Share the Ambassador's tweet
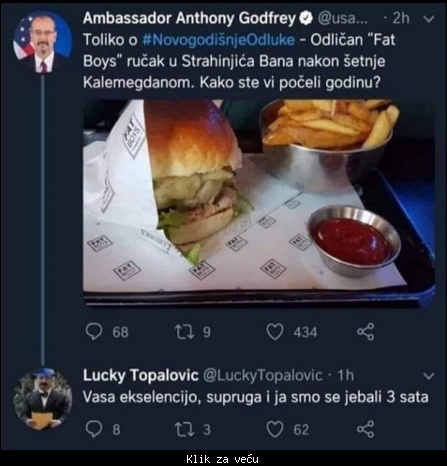Image resolution: width=447 pixels, height=466 pixels. 366,332
